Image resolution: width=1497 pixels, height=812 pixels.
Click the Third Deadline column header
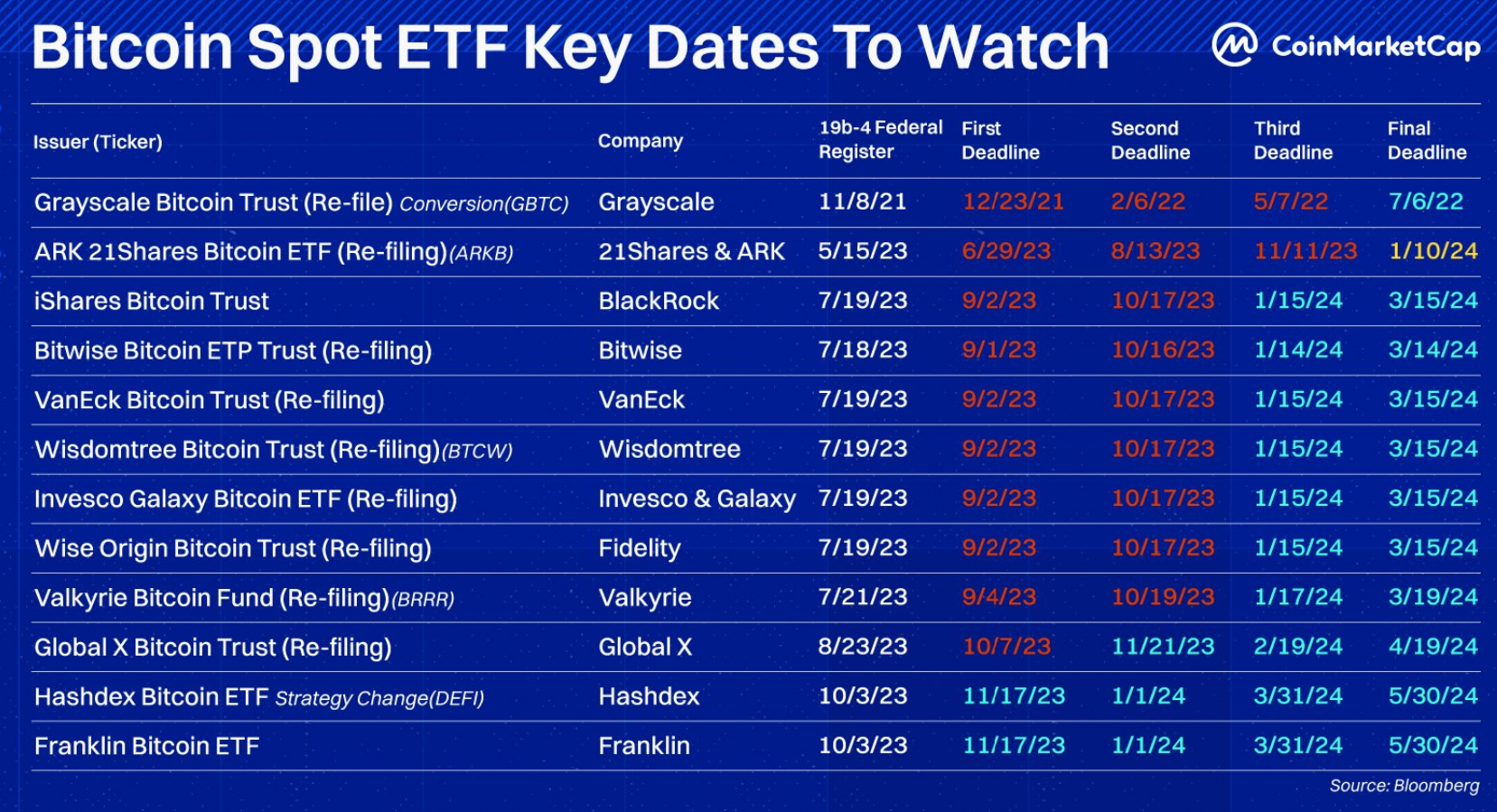1293,140
